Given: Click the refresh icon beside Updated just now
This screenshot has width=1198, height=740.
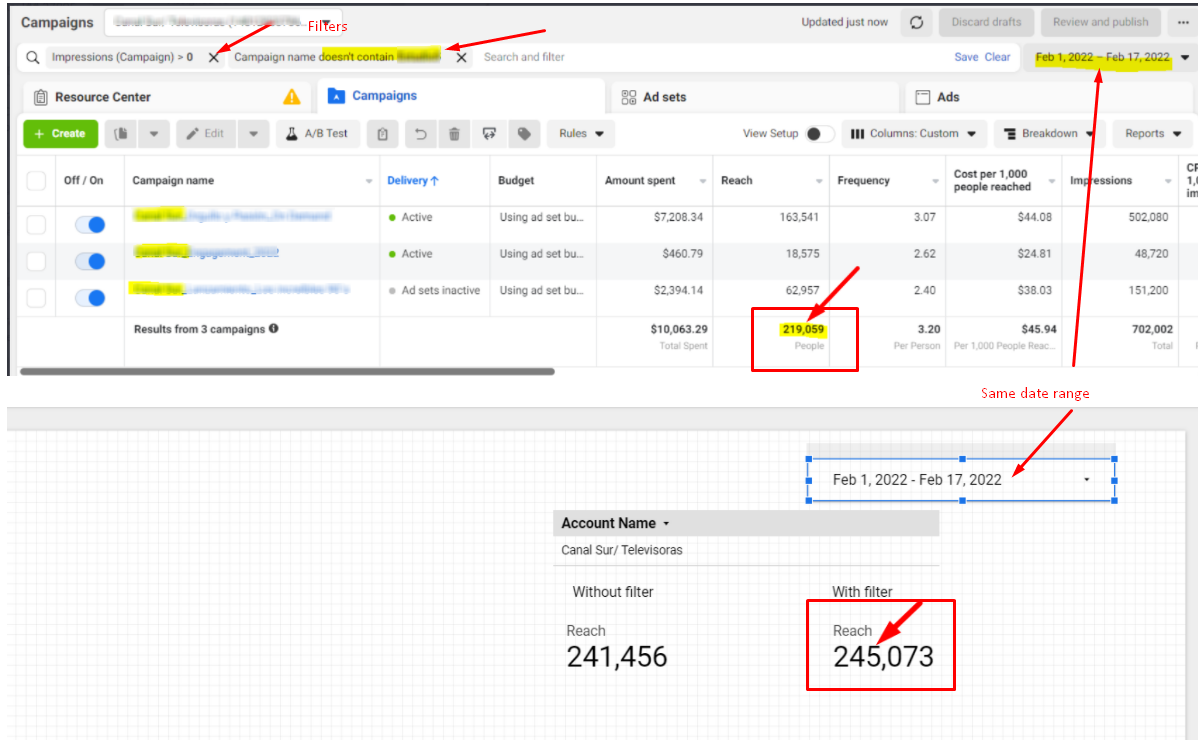Looking at the screenshot, I should pos(917,22).
